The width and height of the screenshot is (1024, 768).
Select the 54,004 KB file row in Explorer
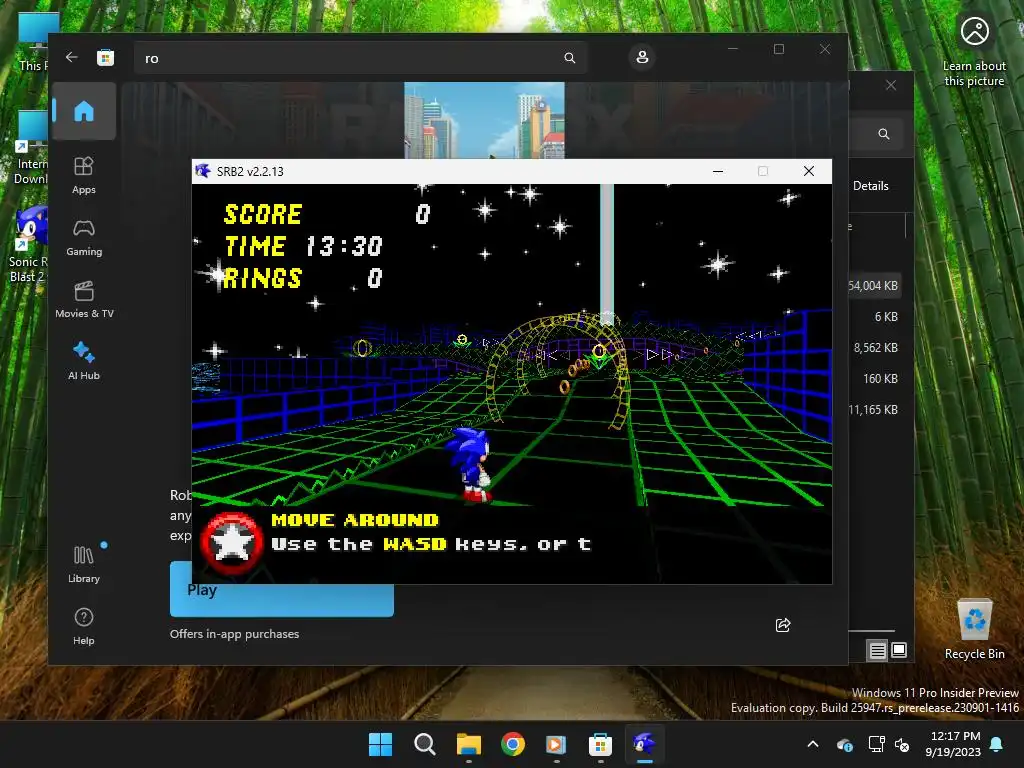click(874, 285)
